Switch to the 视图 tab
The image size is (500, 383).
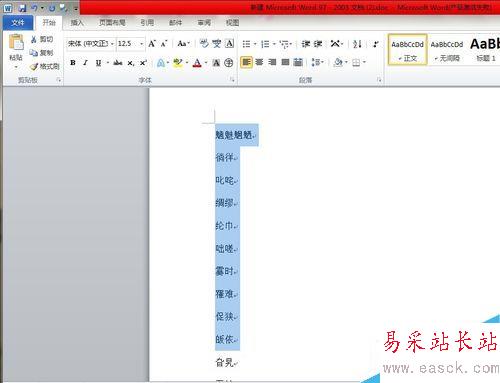point(232,23)
